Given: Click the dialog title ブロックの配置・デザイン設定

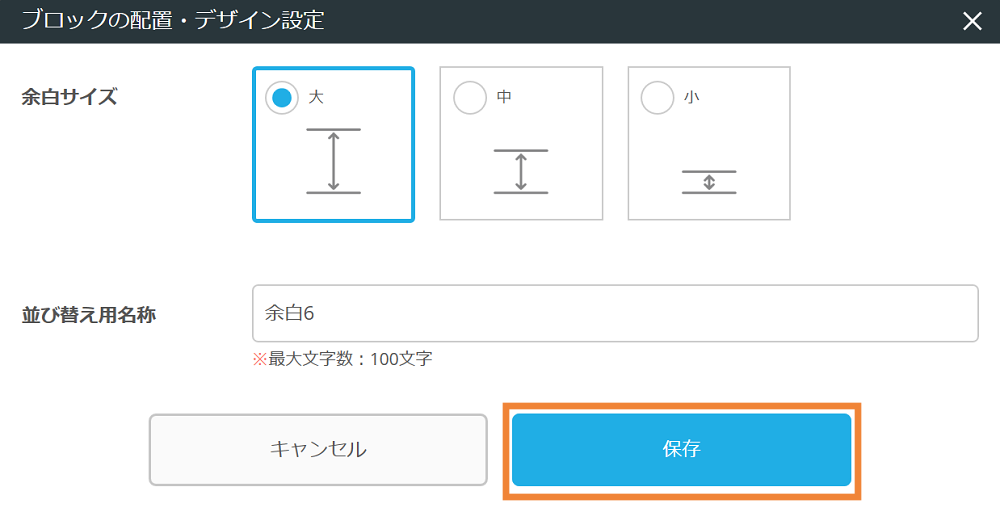Looking at the screenshot, I should click(x=173, y=21).
